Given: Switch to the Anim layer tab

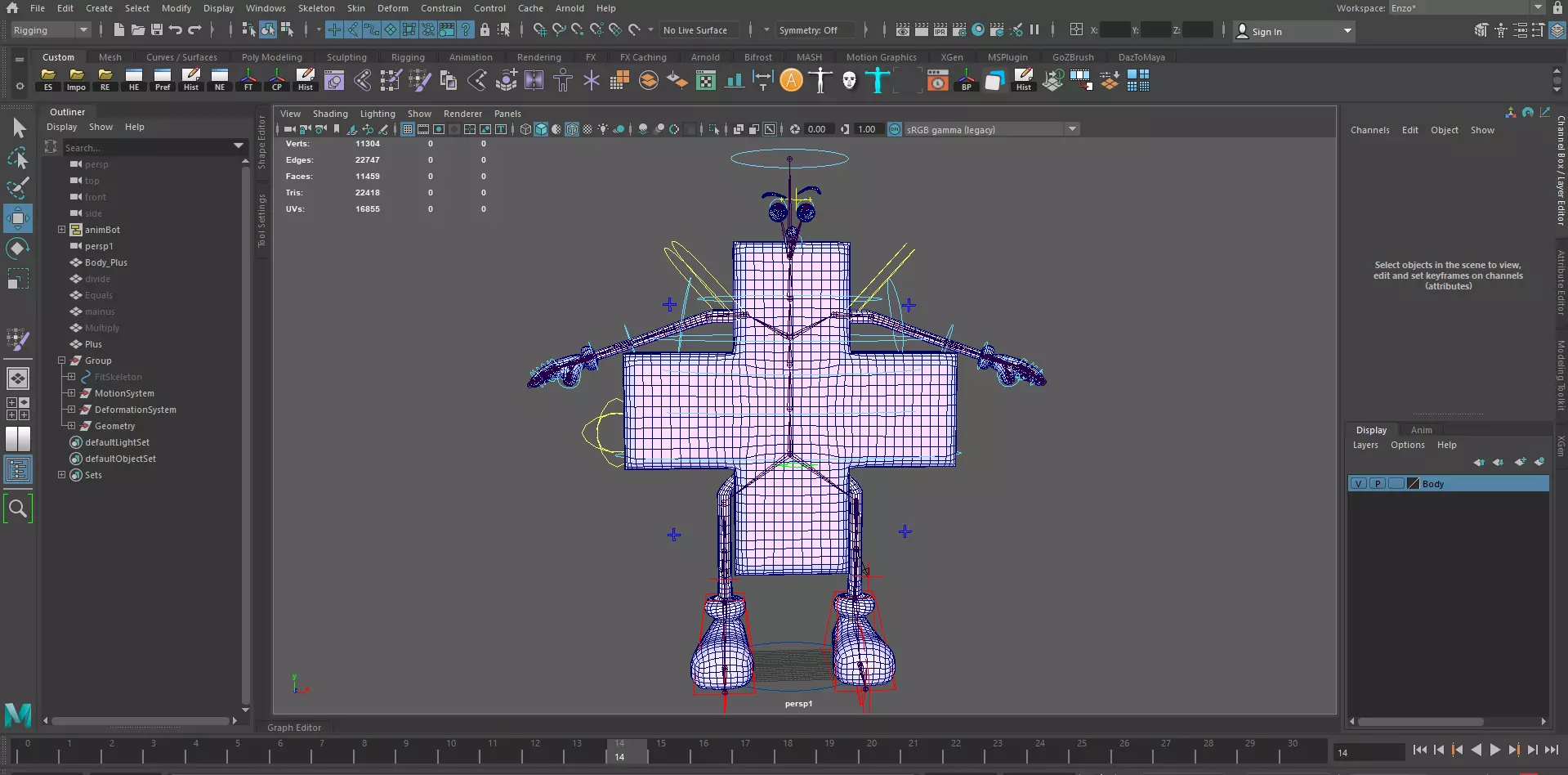Looking at the screenshot, I should (x=1422, y=430).
